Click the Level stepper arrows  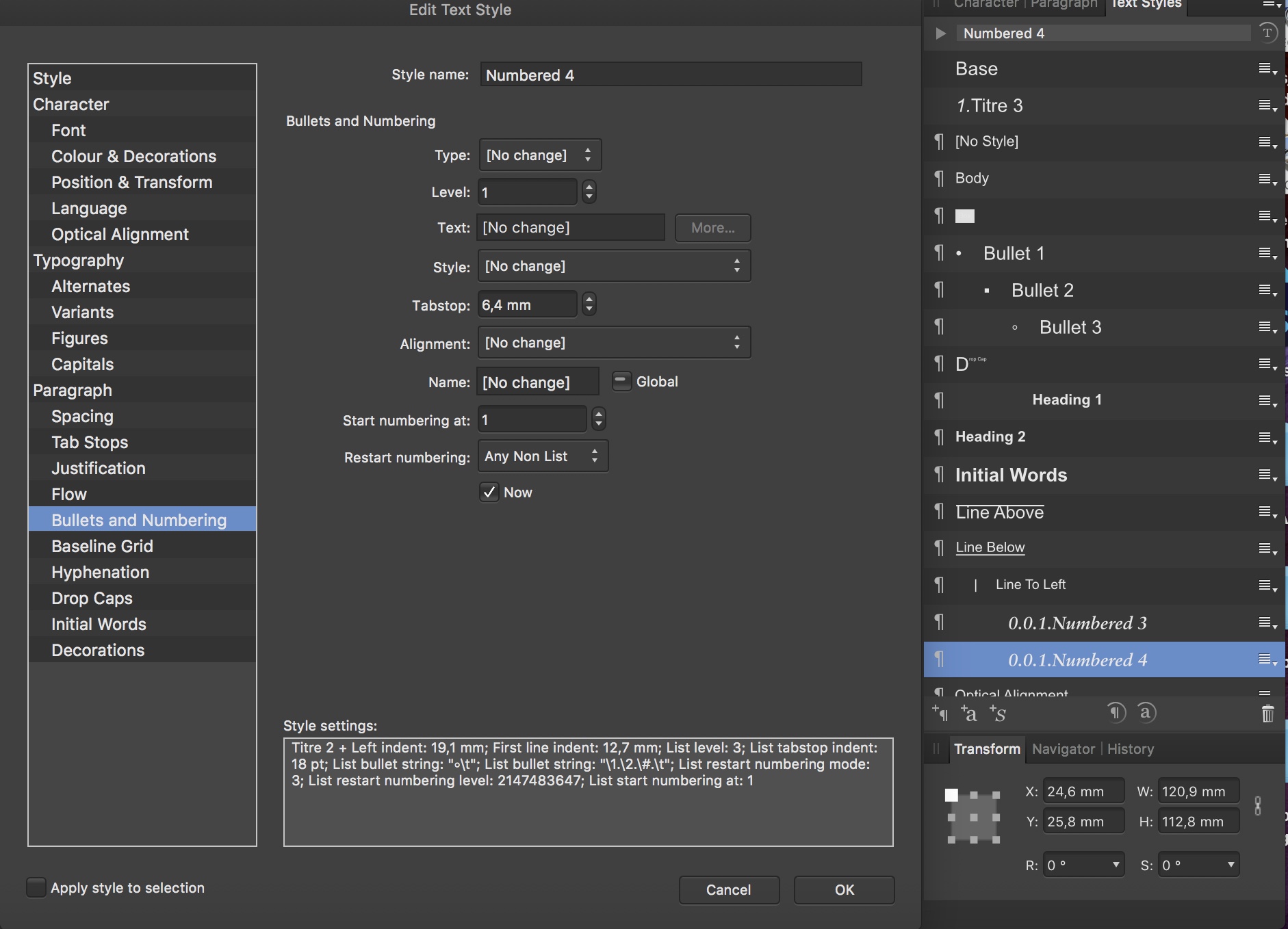(x=589, y=192)
